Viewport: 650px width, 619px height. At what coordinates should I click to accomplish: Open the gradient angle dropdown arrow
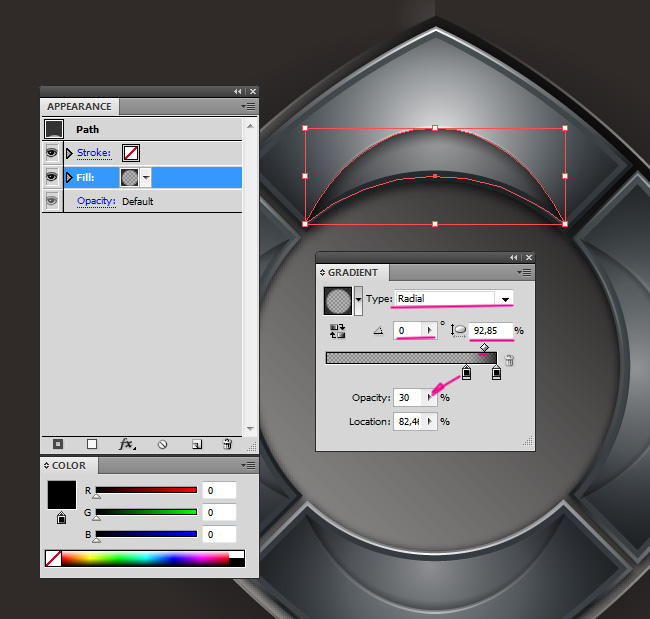coord(429,330)
